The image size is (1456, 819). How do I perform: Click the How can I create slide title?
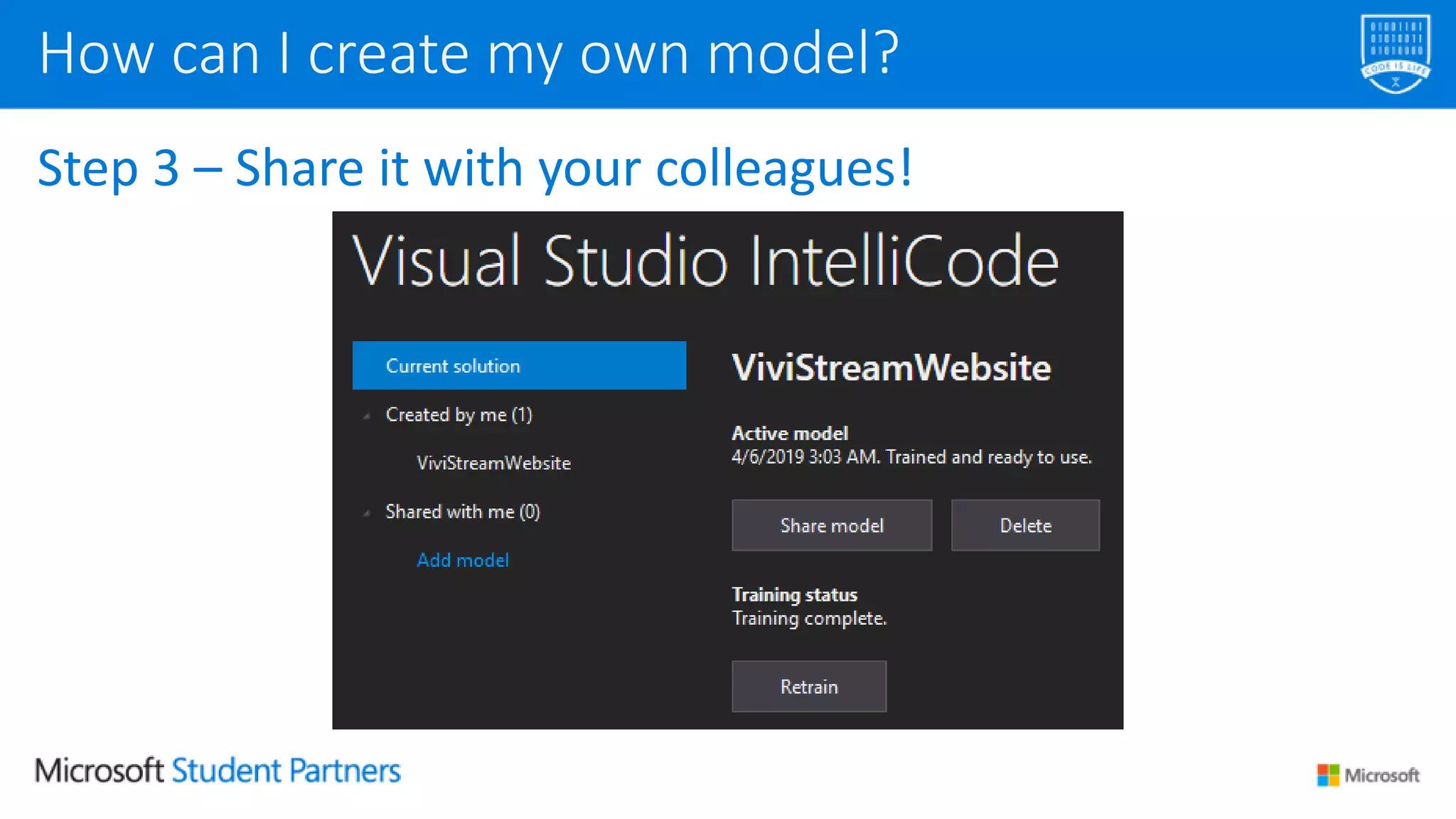469,54
